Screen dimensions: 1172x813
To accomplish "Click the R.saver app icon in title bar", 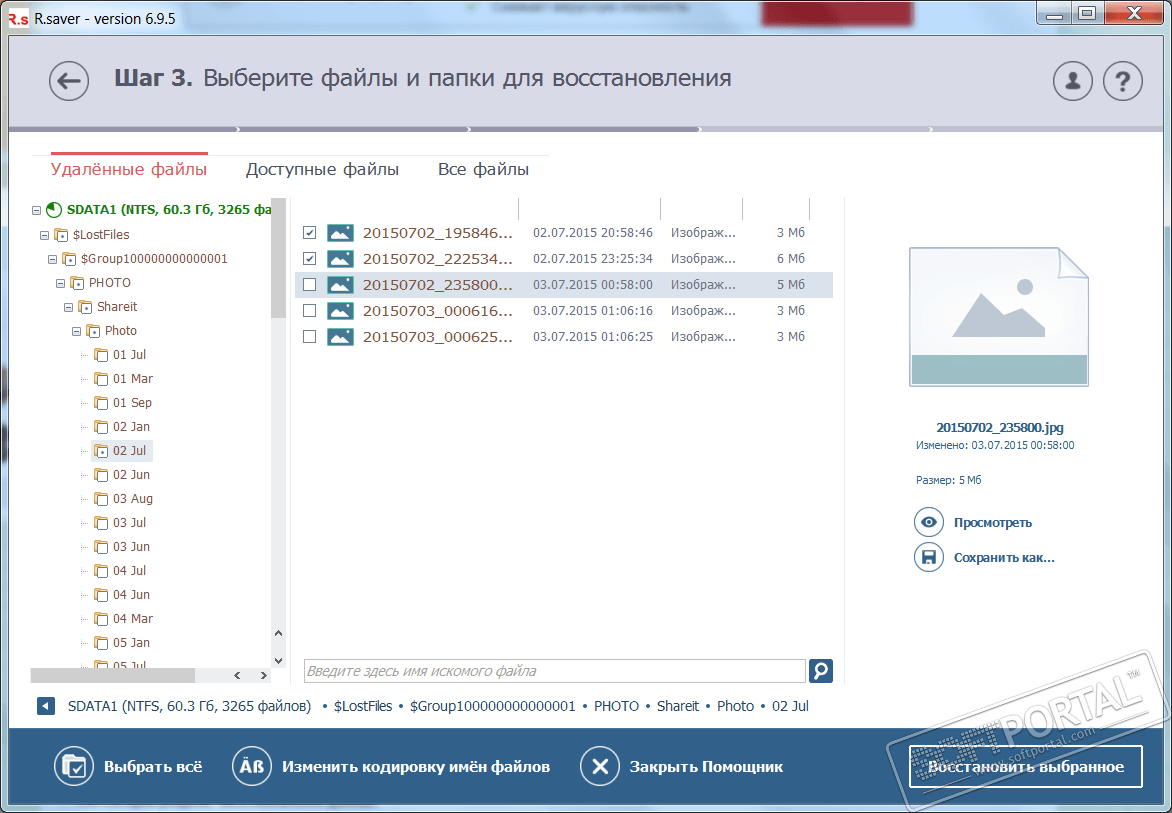I will point(19,19).
